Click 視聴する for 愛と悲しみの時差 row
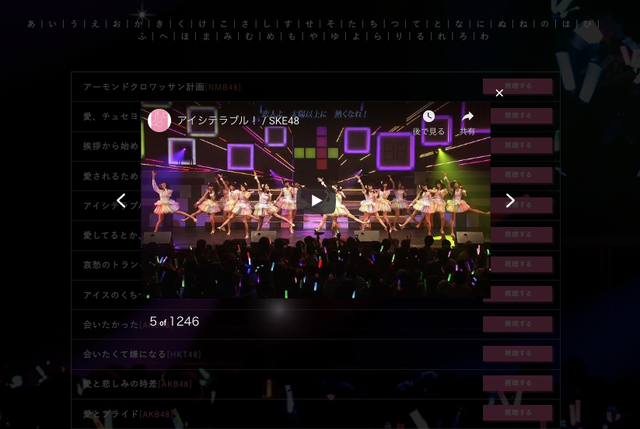 tap(518, 383)
